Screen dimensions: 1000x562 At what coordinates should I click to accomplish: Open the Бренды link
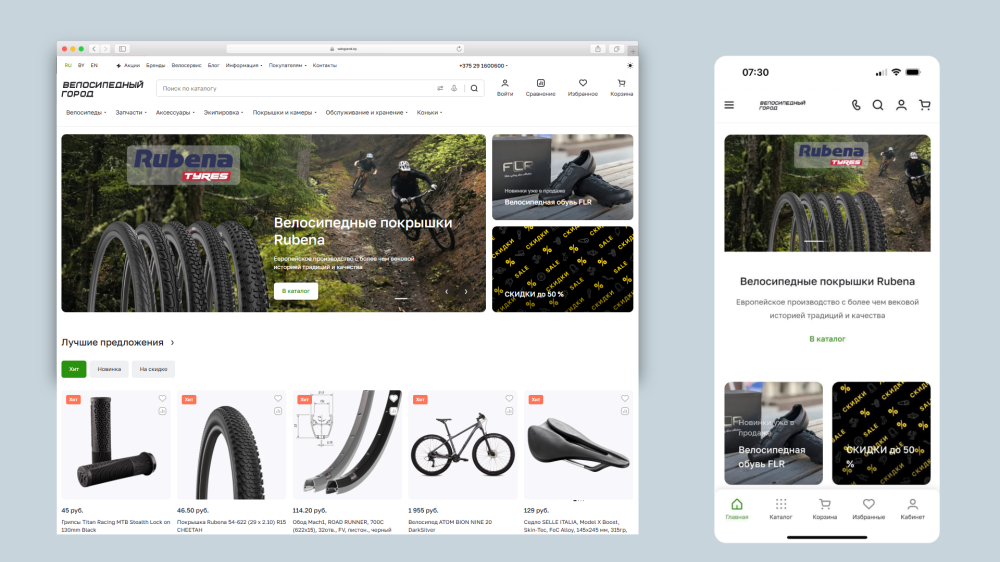coord(155,66)
